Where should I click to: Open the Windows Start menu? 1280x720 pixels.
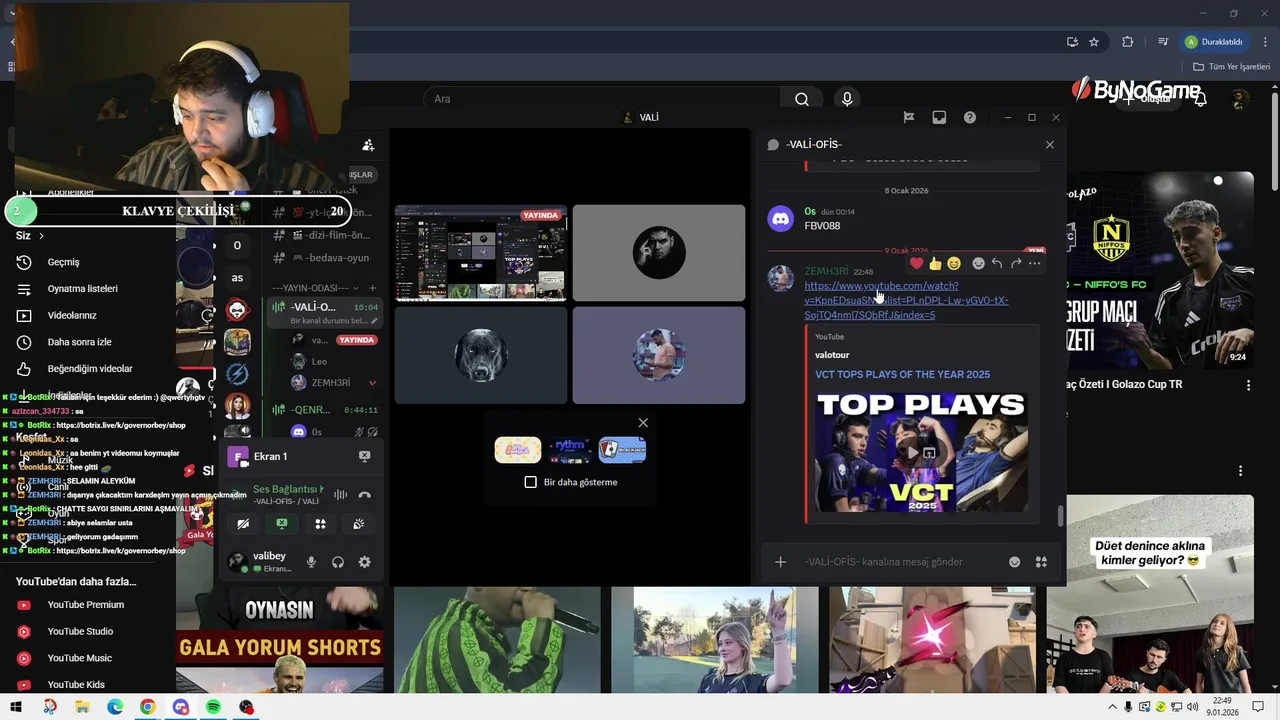16,707
